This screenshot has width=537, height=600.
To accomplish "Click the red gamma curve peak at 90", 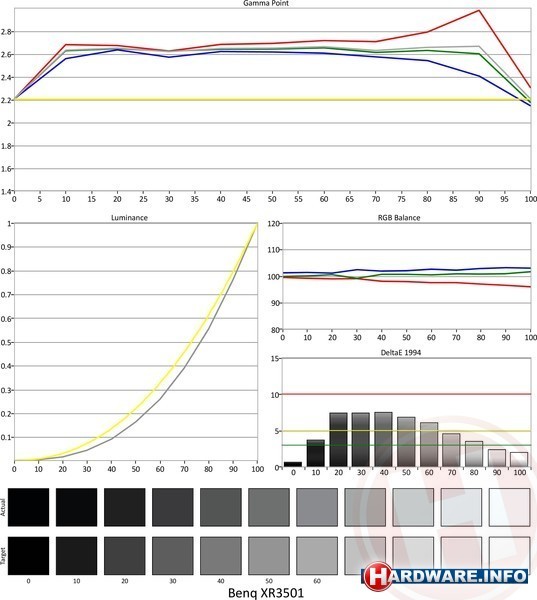I will coord(478,10).
